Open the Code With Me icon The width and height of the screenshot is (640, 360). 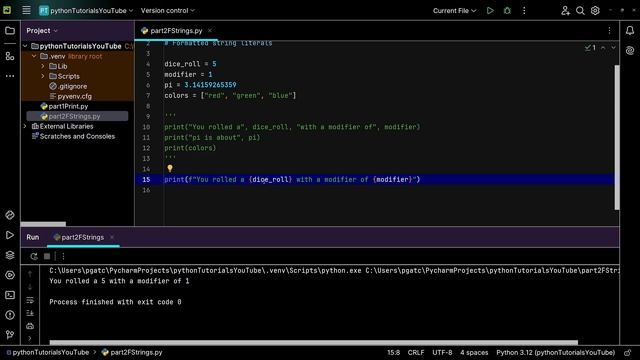click(565, 11)
